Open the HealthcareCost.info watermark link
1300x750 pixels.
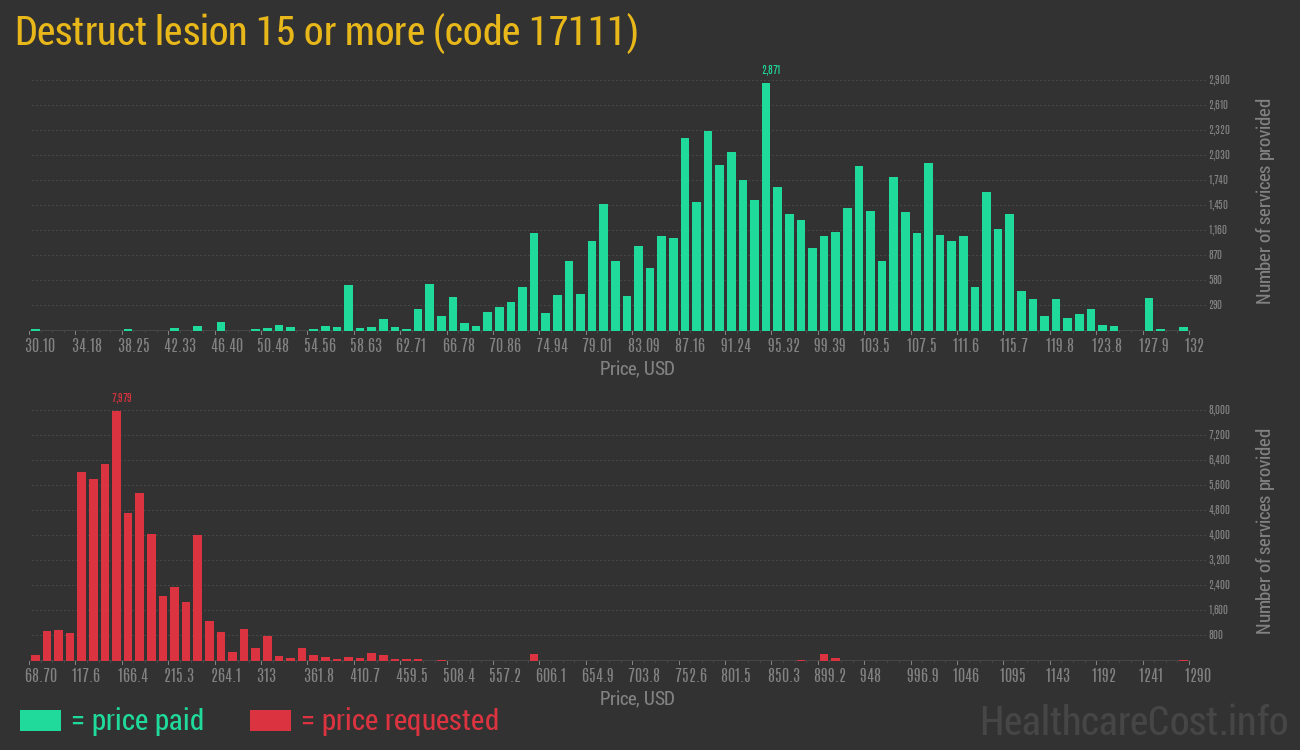pos(1133,720)
